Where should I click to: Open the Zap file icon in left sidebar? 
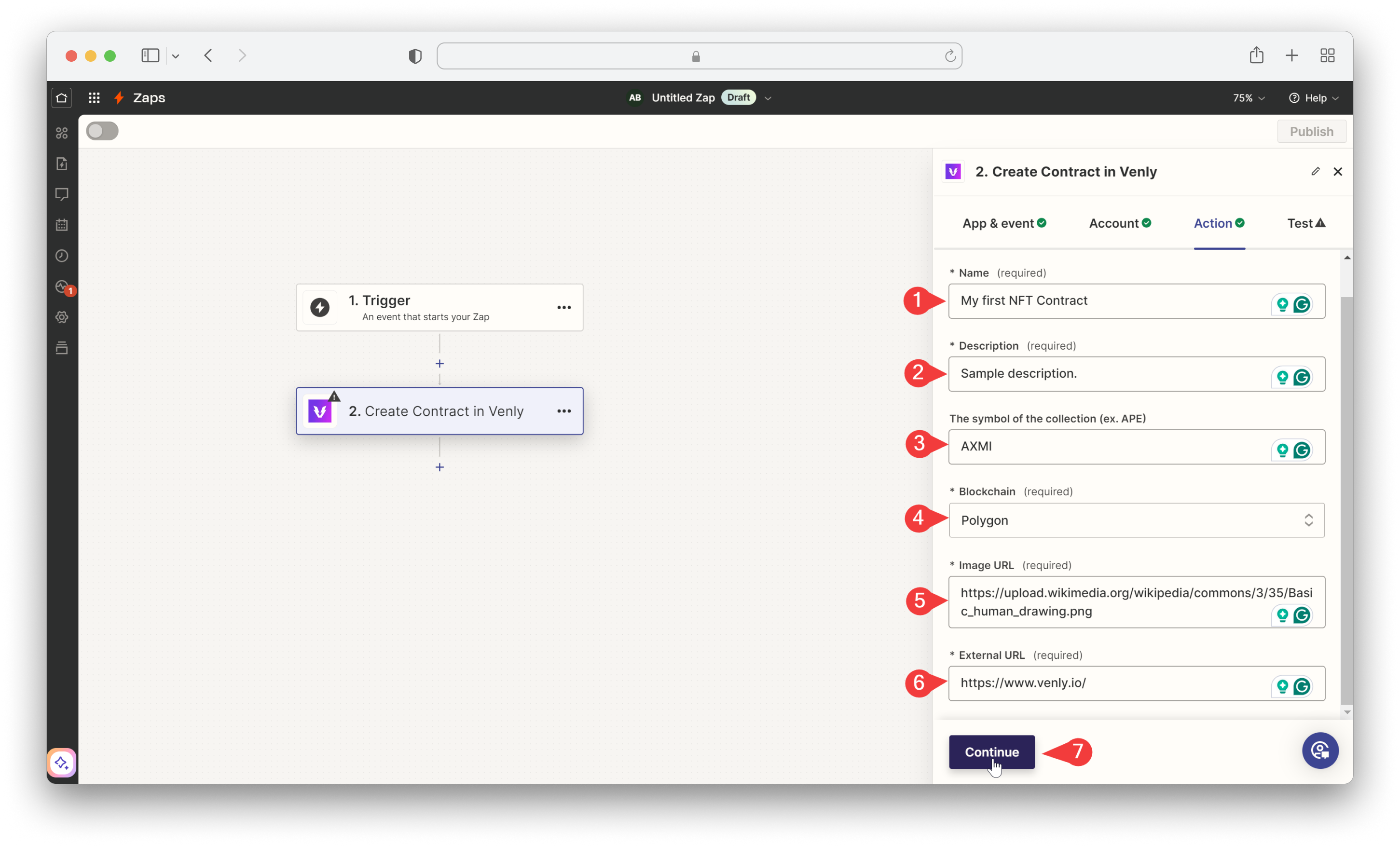coord(62,164)
